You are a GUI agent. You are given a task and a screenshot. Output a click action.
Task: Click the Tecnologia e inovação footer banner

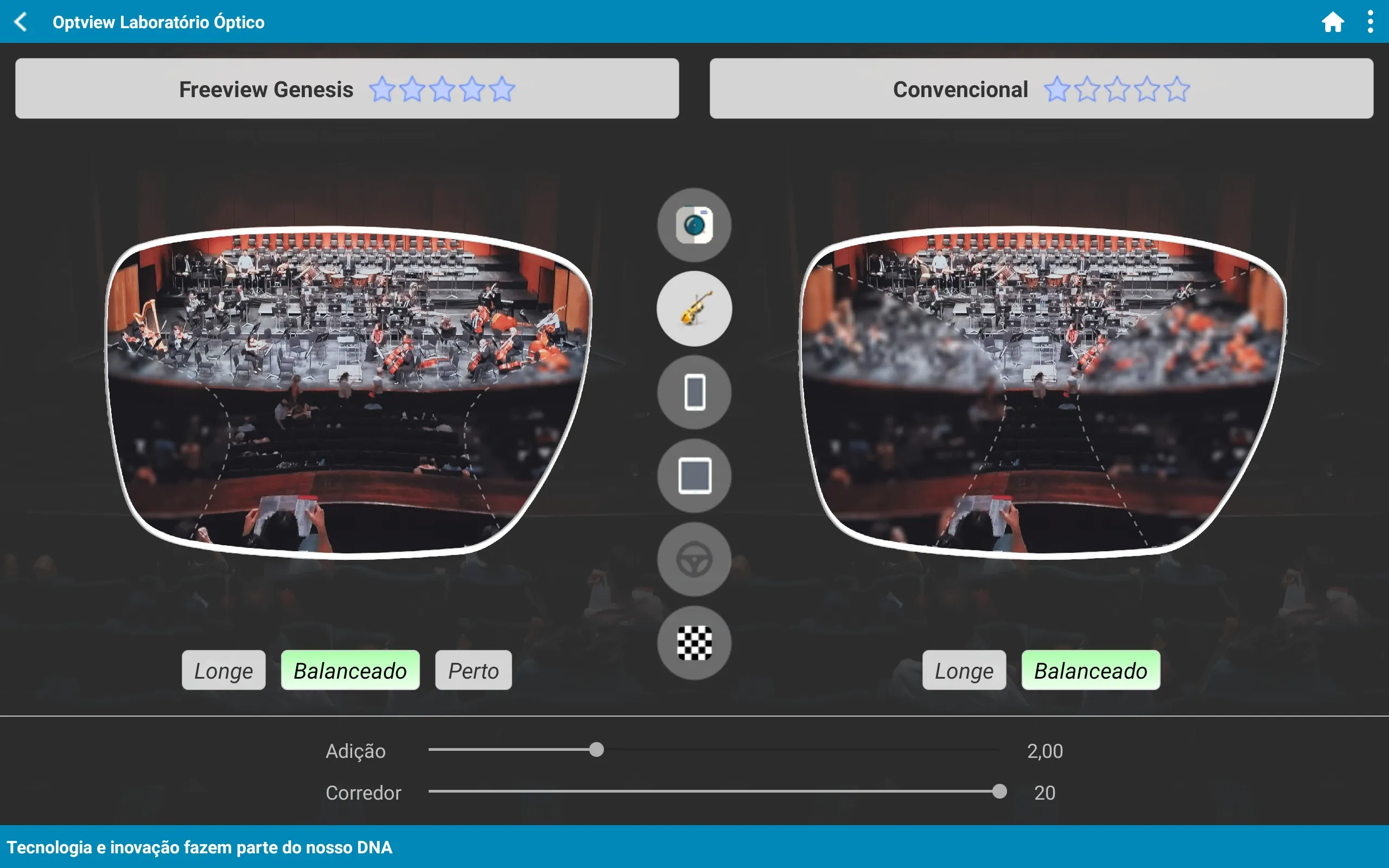pos(694,847)
